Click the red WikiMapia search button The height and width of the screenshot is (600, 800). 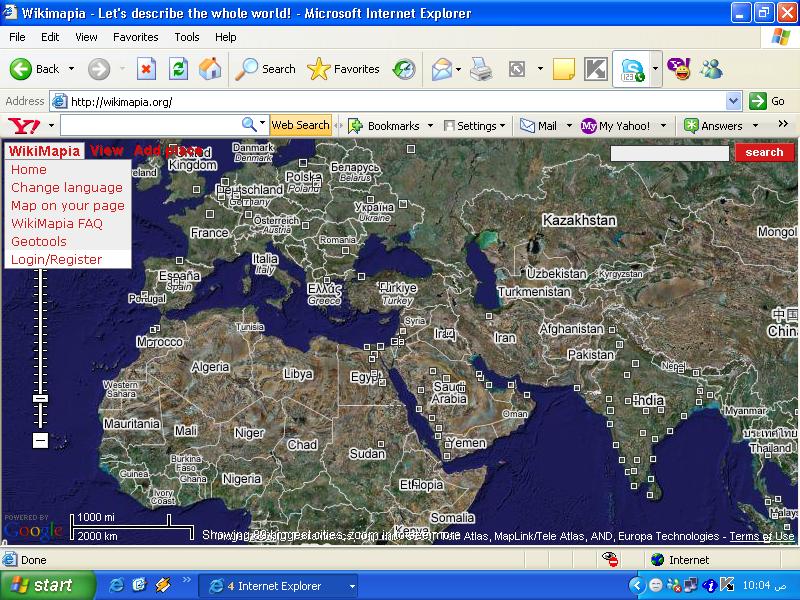click(x=764, y=152)
